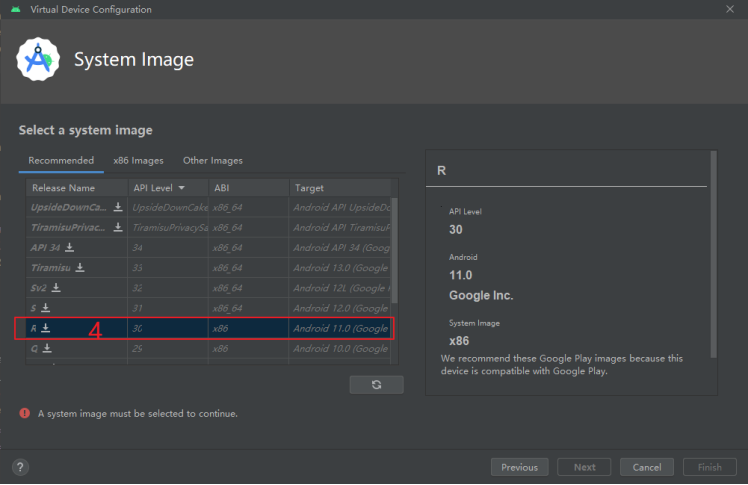Download the TiramisuPrivacySandbox system image
748x485 pixels.
[x=118, y=227]
